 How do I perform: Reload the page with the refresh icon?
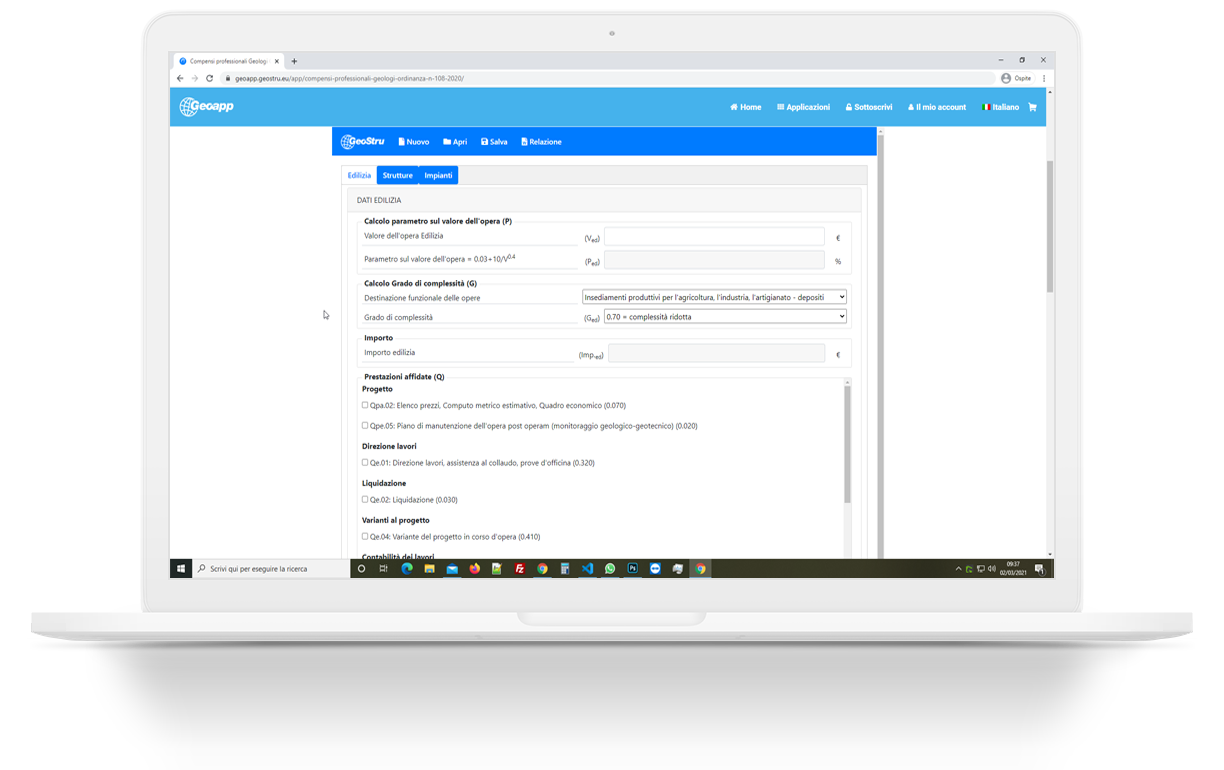coord(209,78)
